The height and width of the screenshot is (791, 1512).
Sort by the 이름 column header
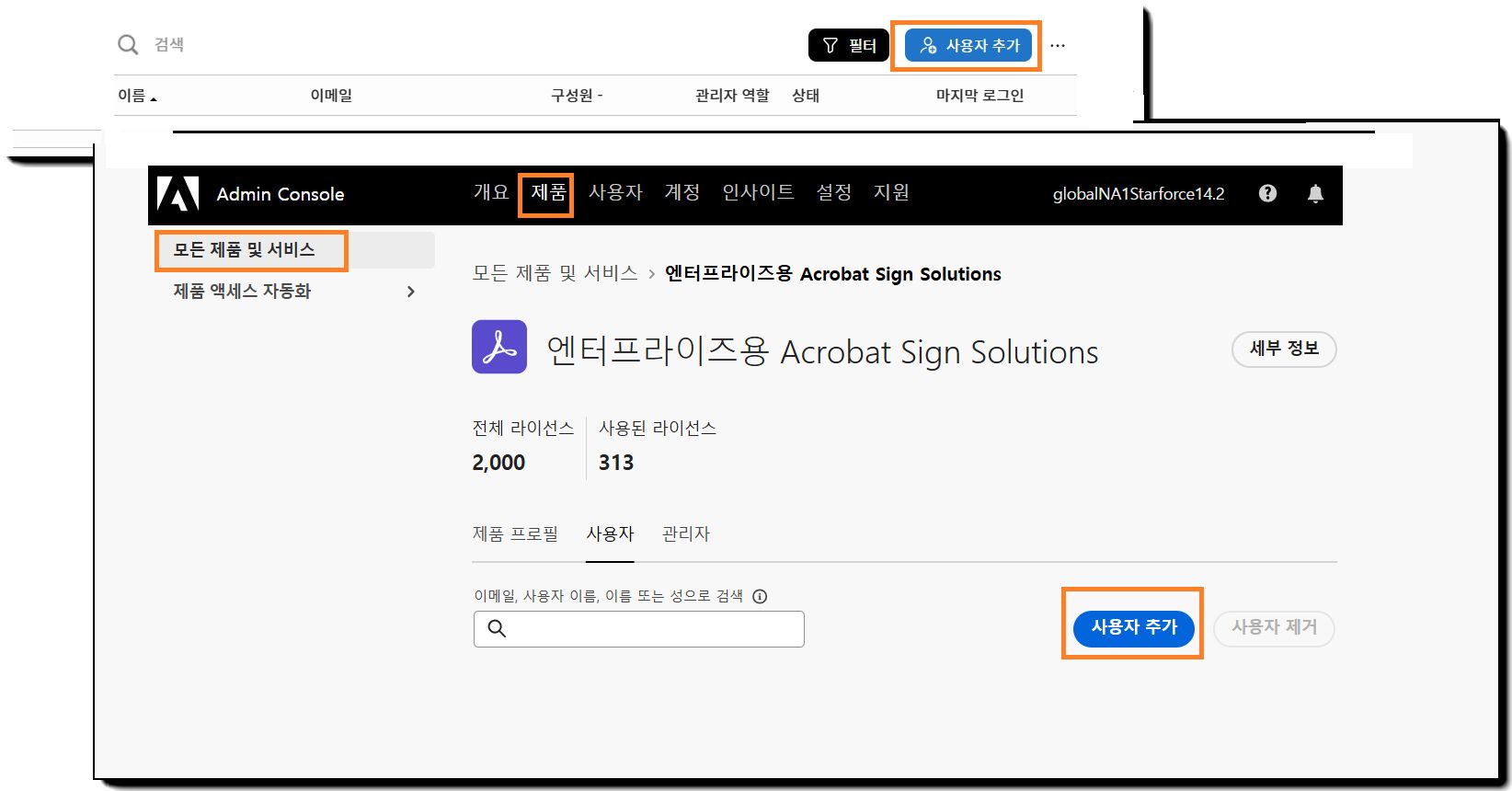coord(137,96)
